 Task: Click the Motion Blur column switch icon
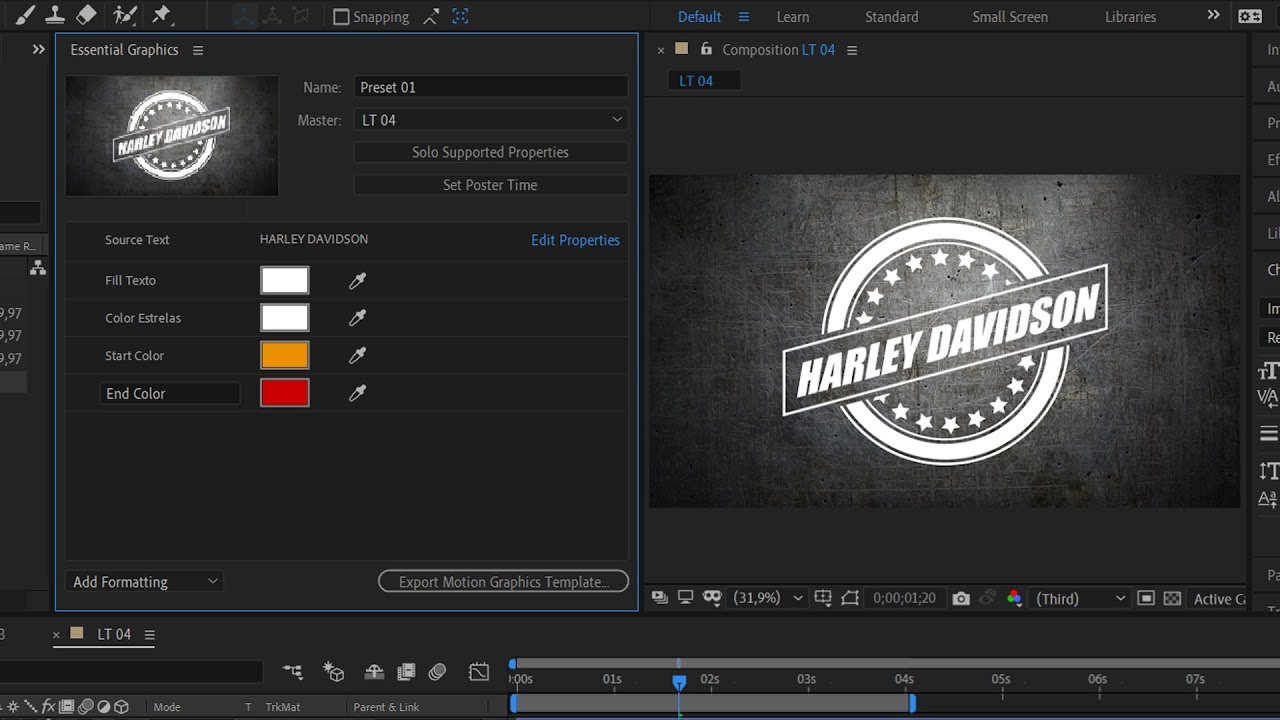coord(85,707)
